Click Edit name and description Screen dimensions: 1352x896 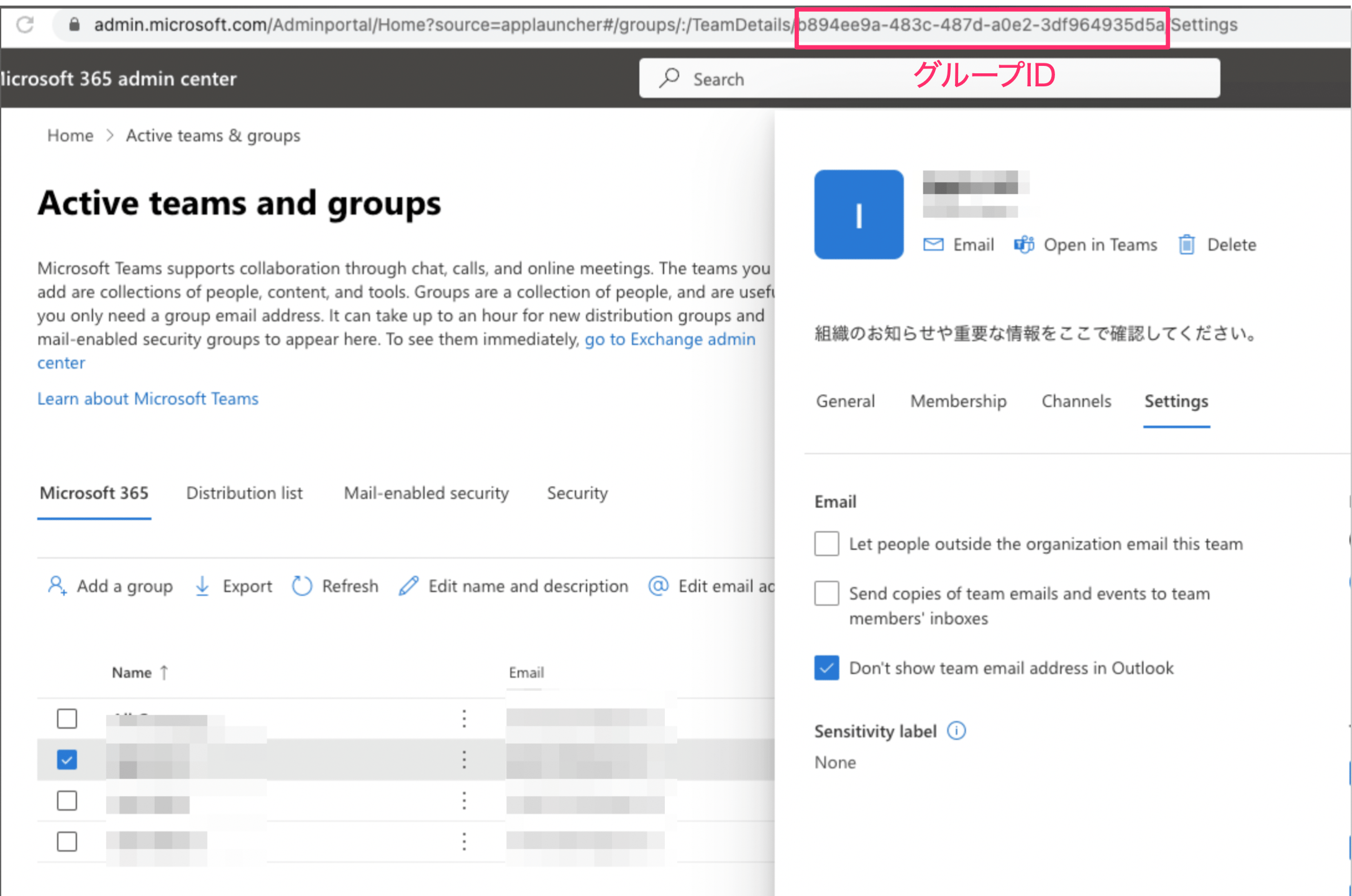pyautogui.click(x=528, y=586)
